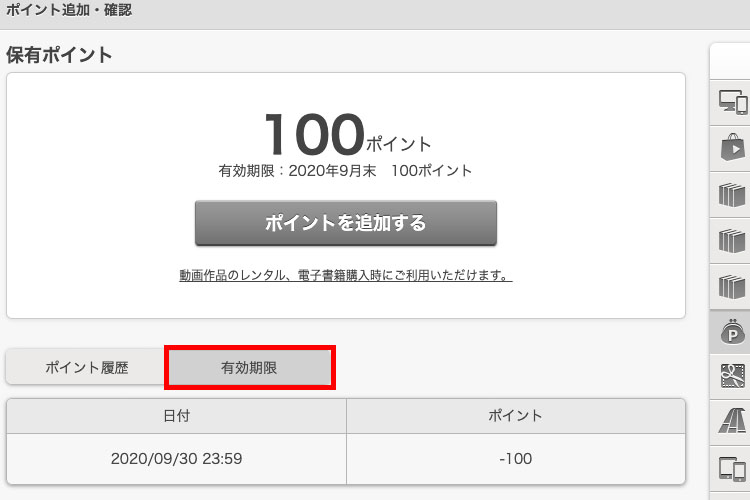Select the topmost book-stack sidebar icon
The height and width of the screenshot is (500, 750).
point(733,194)
